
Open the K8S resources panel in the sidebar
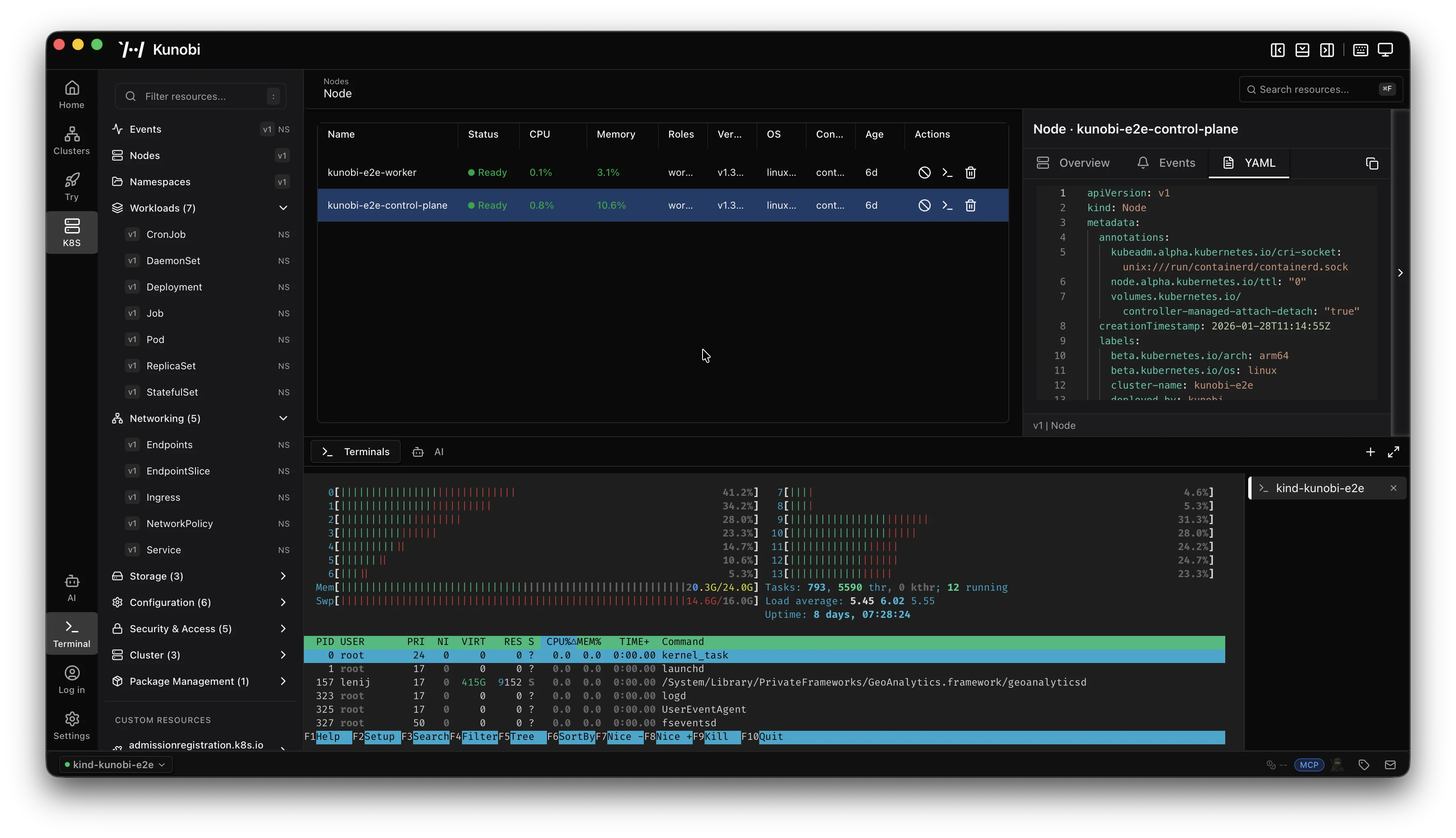click(71, 232)
